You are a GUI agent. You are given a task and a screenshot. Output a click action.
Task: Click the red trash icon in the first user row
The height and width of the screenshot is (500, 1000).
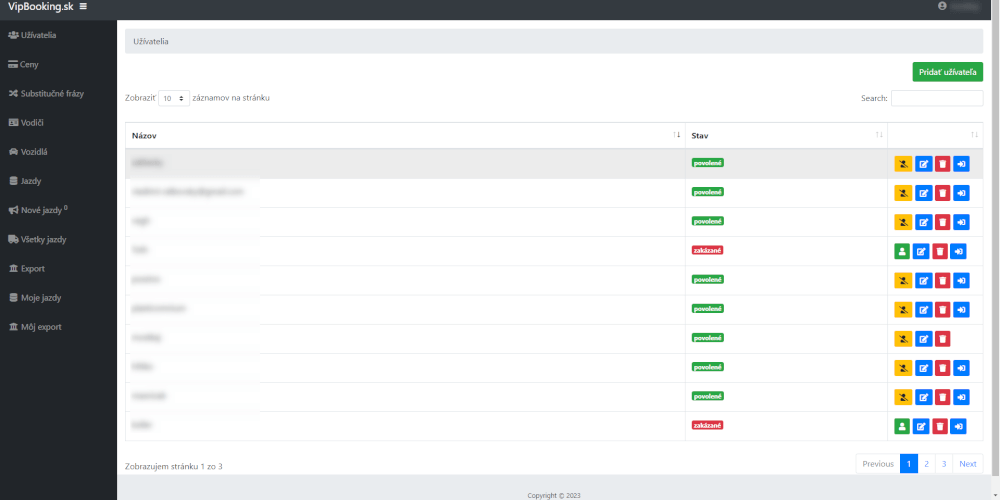pos(942,164)
